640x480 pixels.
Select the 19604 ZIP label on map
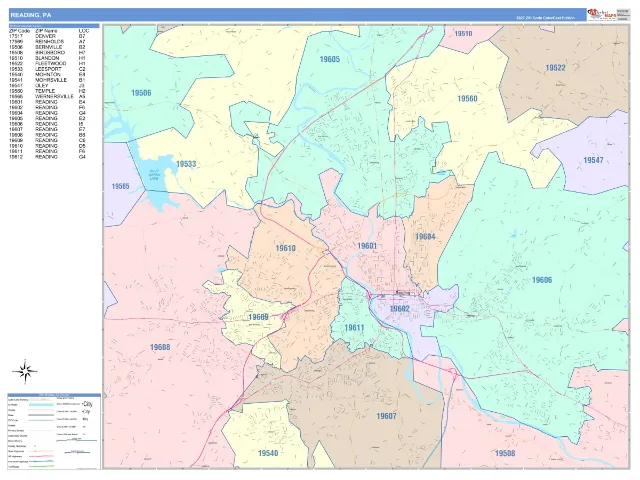[x=425, y=237]
